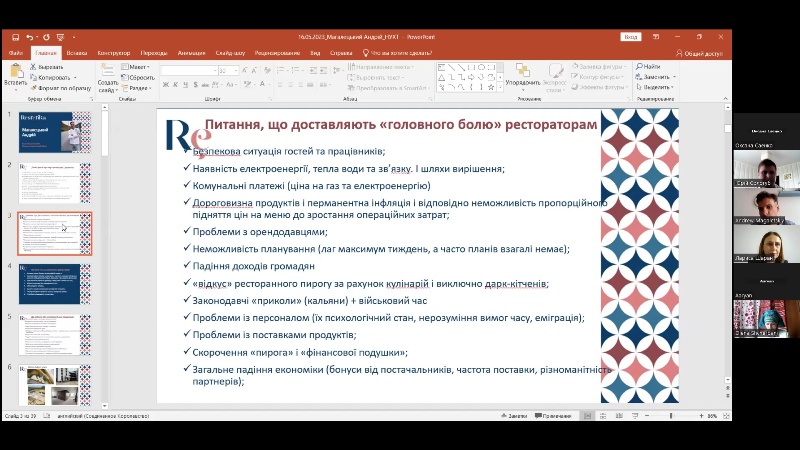Decrease list indent level
The image size is (800, 450).
pyautogui.click(x=313, y=70)
